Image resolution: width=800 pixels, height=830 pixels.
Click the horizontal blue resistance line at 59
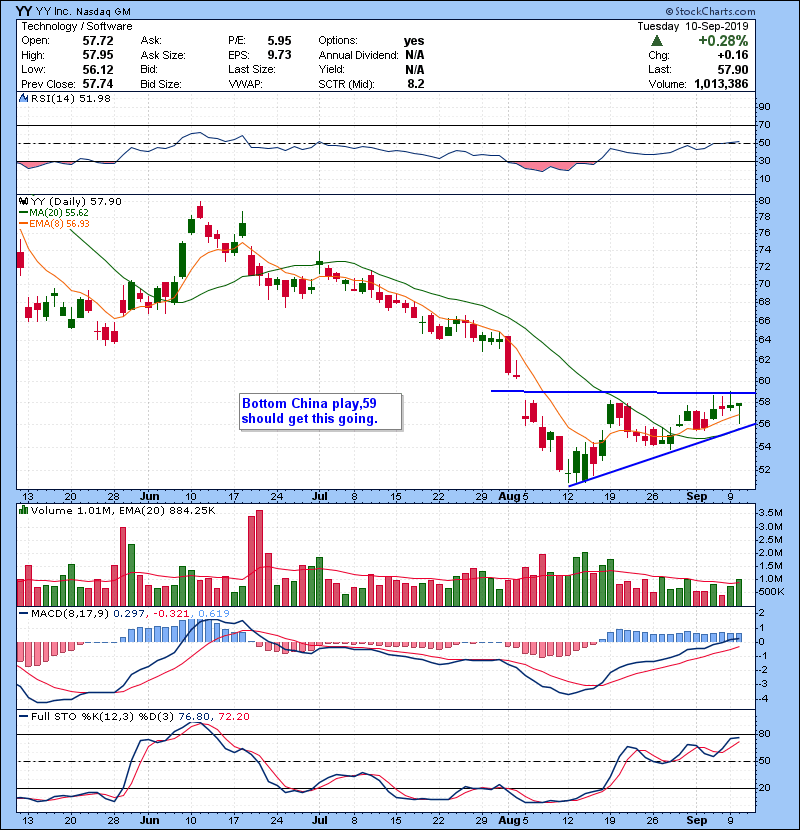(623, 392)
